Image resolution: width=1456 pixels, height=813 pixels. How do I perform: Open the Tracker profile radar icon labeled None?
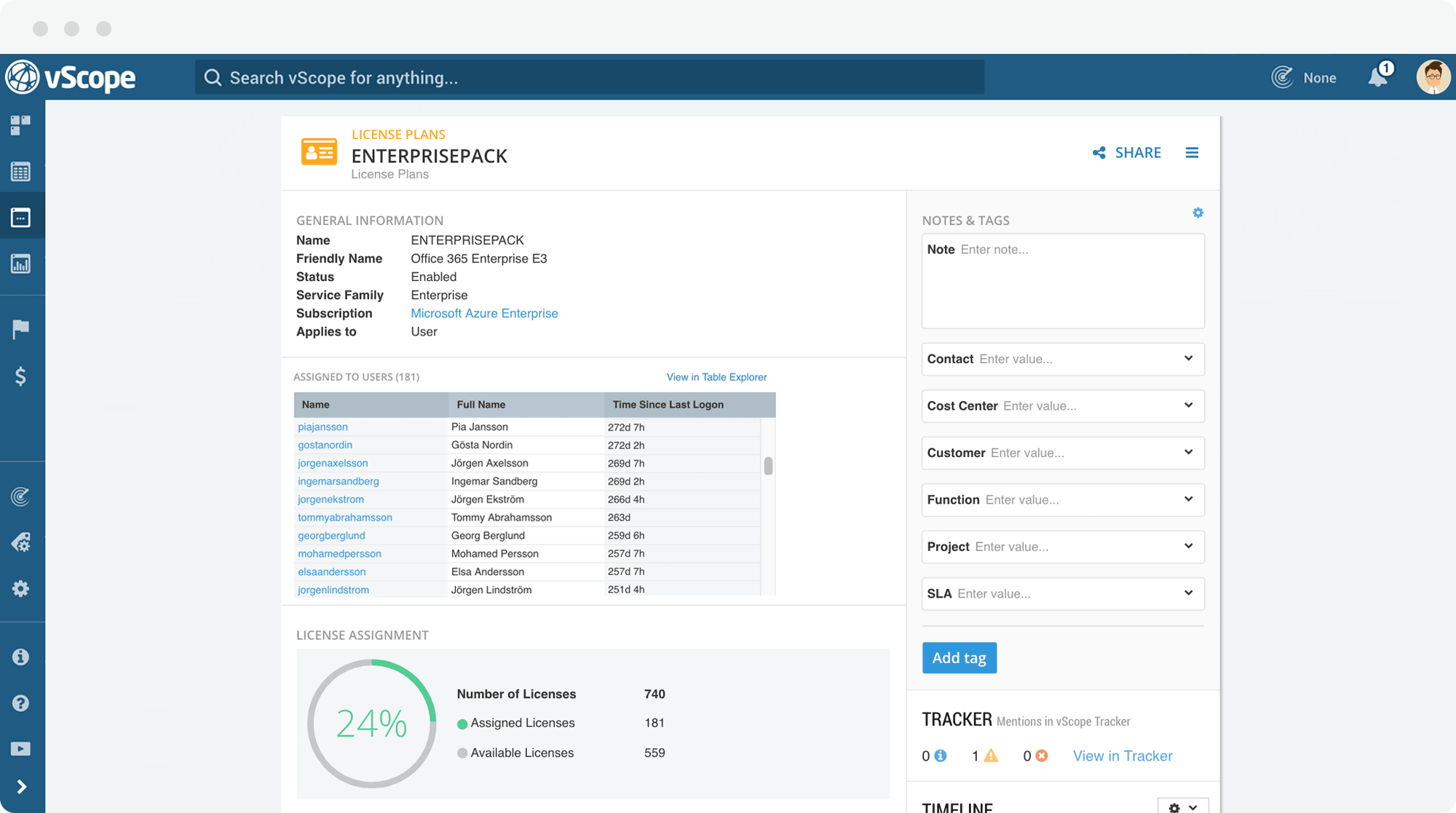point(1282,77)
